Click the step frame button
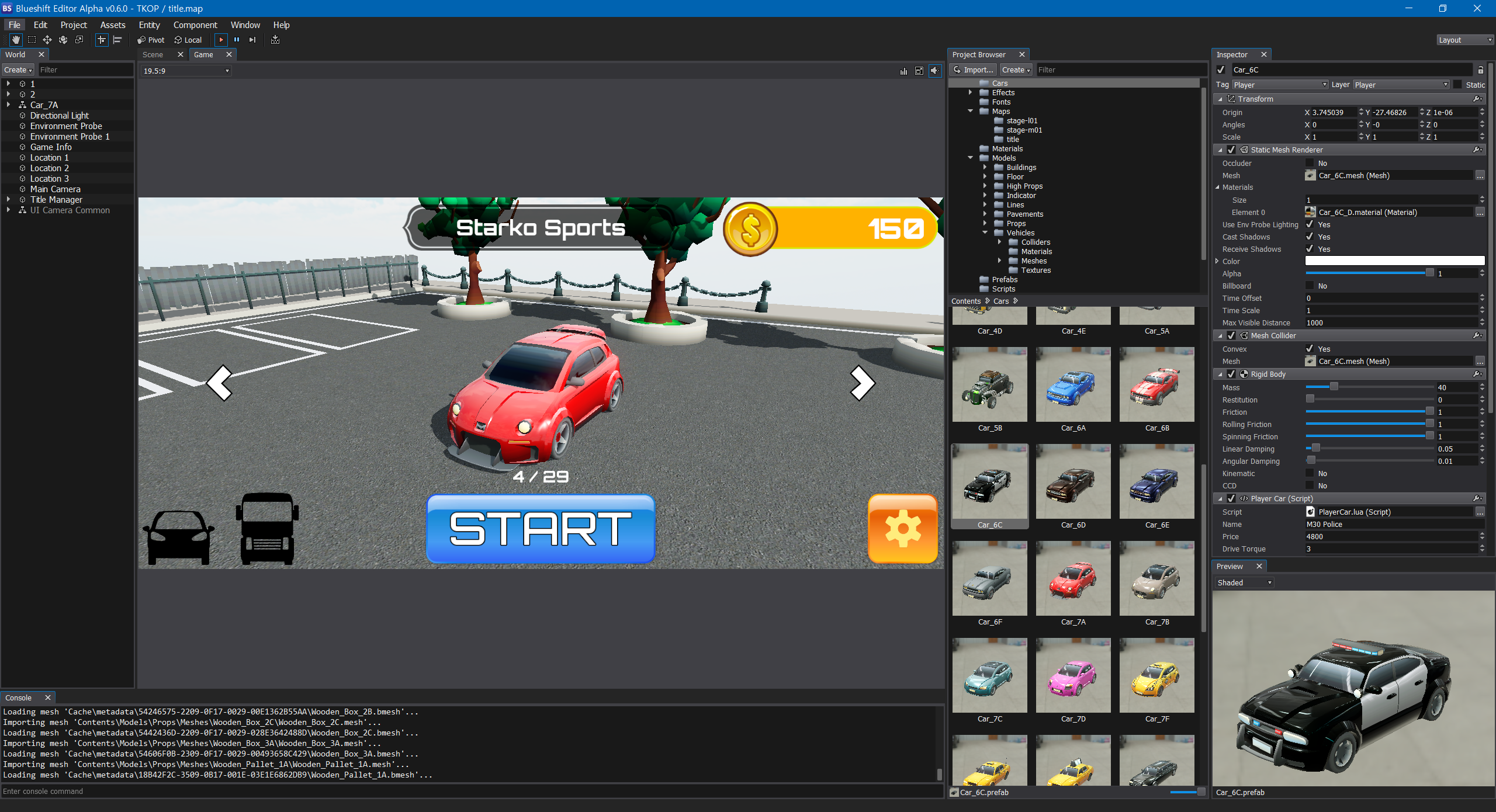Screen dimensions: 1496x812 [x=252, y=40]
